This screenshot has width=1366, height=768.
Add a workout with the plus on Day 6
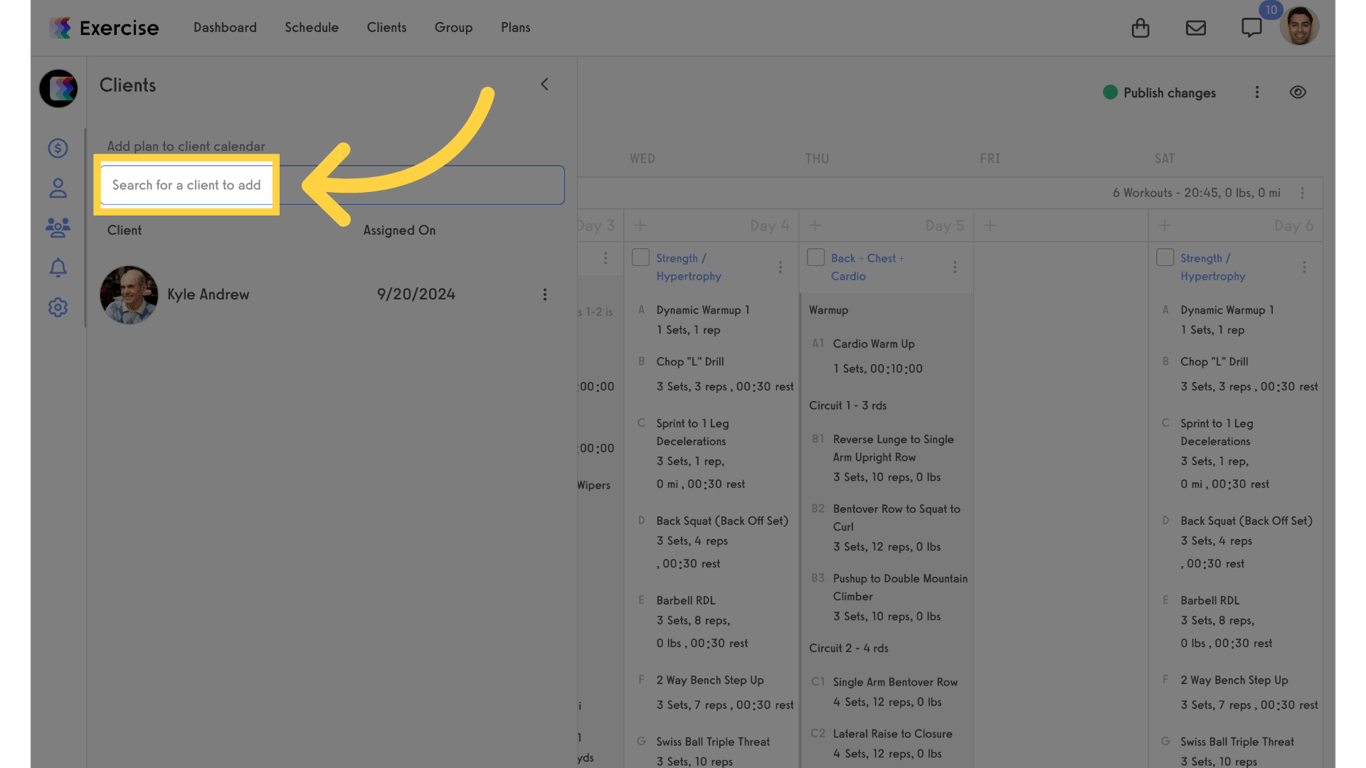coord(1164,225)
